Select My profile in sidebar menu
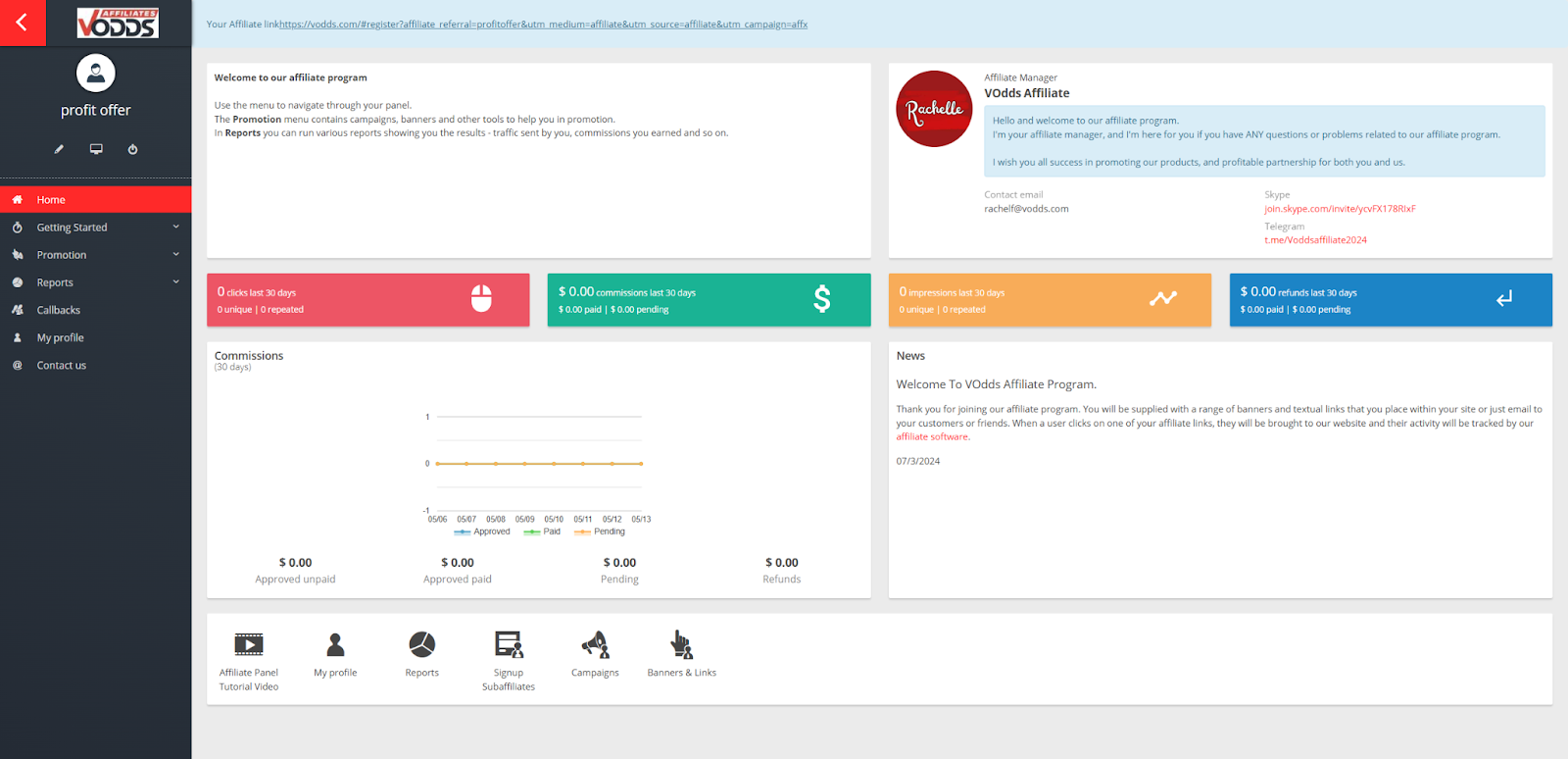 pos(96,337)
